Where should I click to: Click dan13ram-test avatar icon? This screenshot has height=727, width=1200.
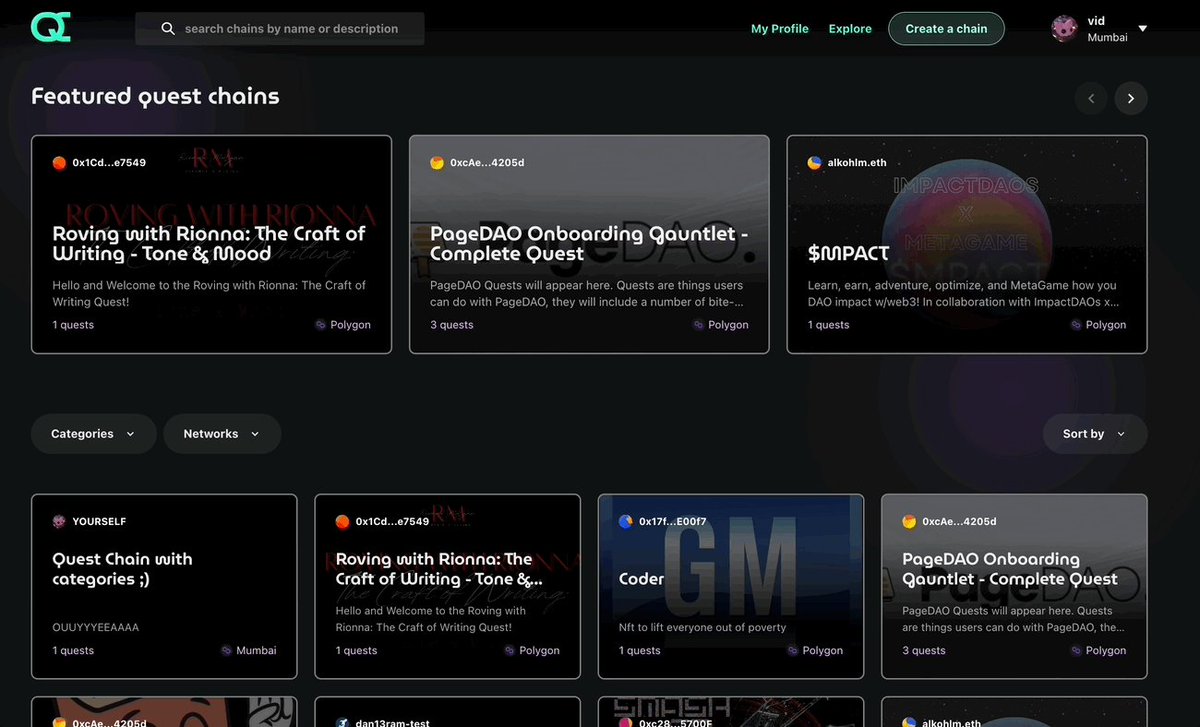click(x=342, y=722)
